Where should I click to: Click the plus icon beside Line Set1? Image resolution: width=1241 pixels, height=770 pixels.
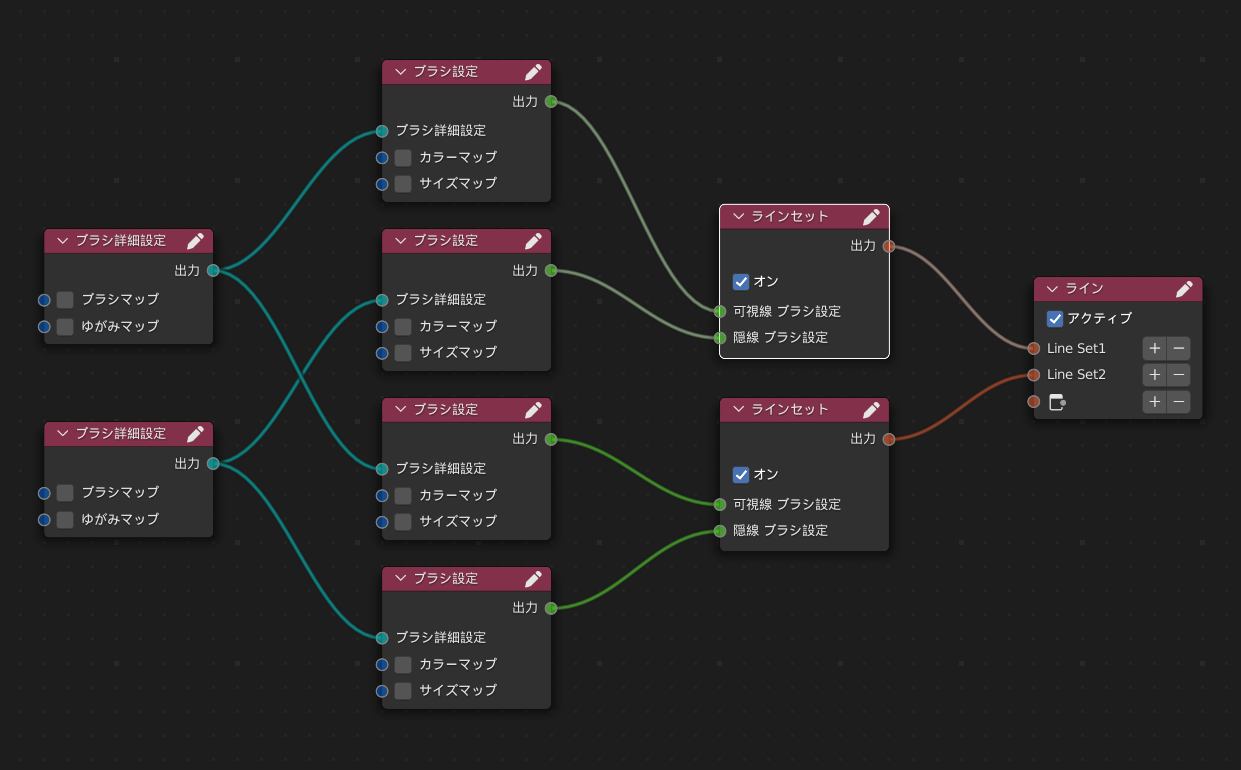[1154, 348]
